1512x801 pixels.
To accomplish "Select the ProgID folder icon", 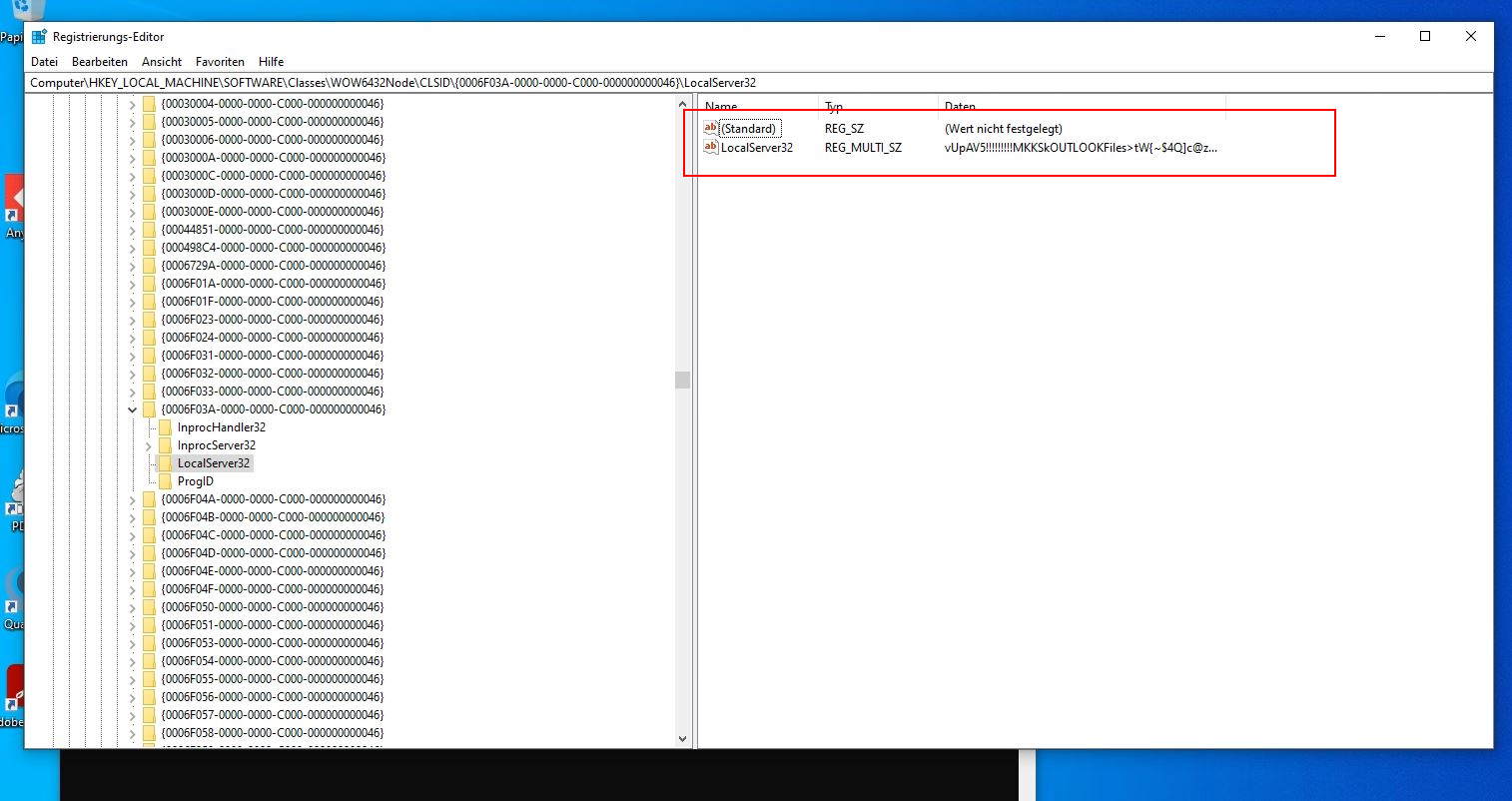I will [x=165, y=481].
